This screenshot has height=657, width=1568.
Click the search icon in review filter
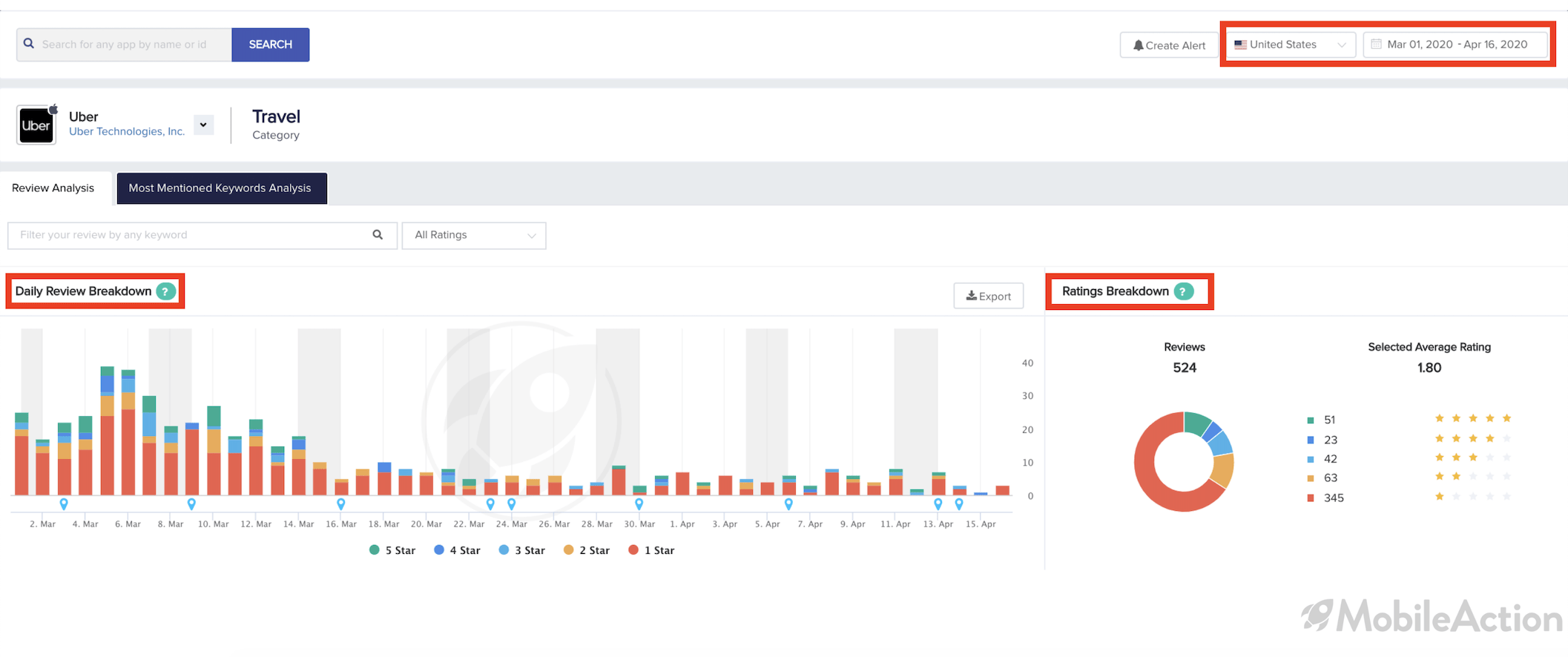click(378, 235)
